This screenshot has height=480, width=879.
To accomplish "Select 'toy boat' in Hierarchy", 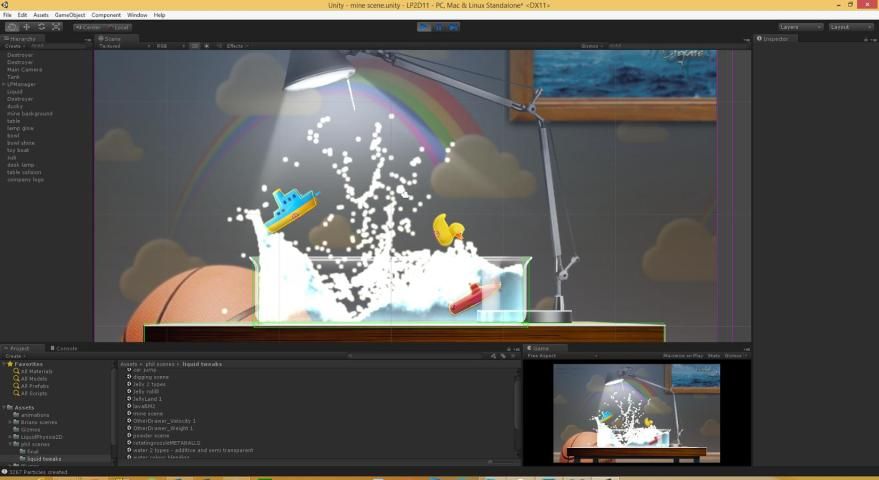I will 20,150.
